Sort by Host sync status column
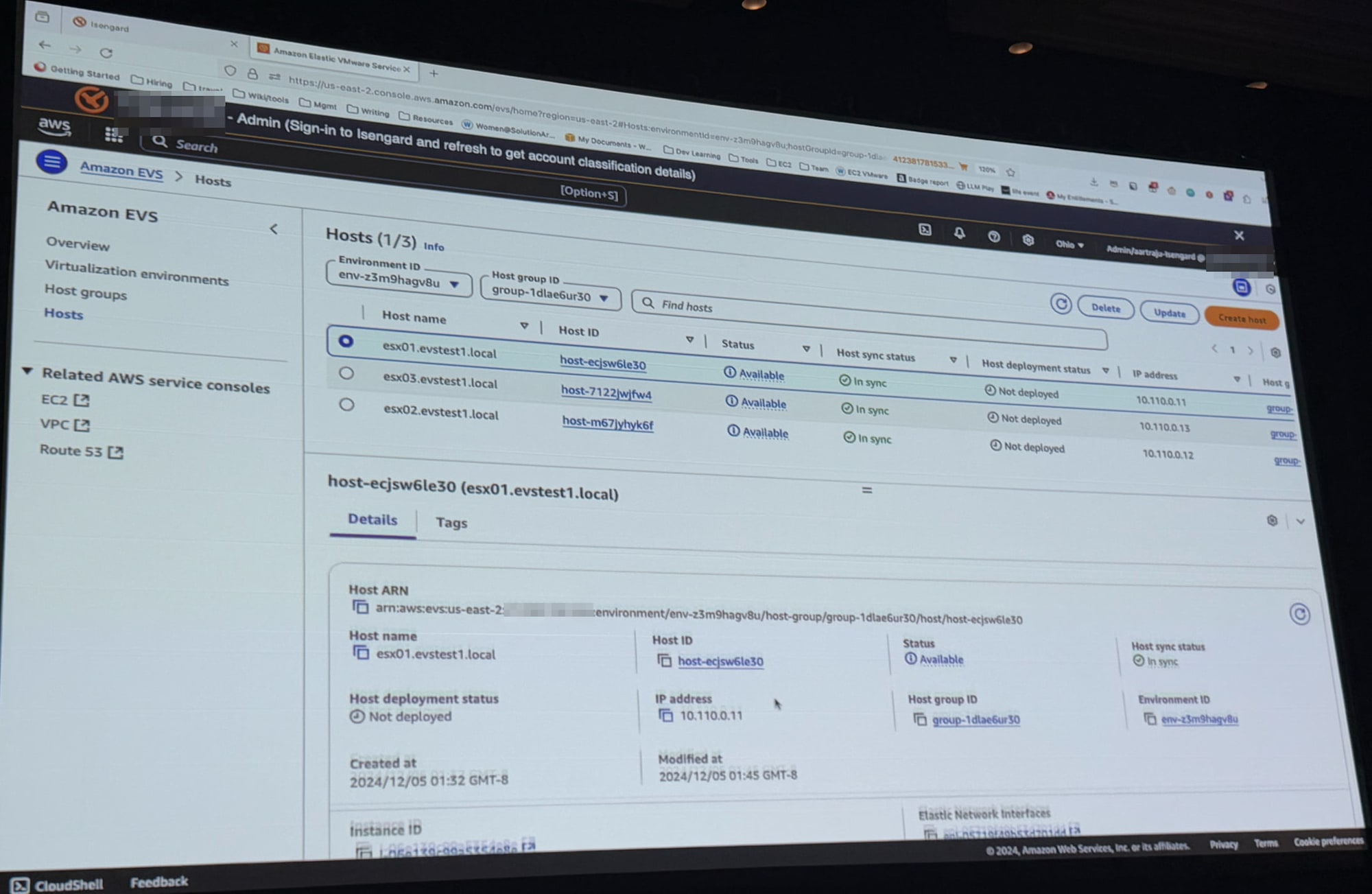Image resolution: width=1372 pixels, height=894 pixels. (953, 360)
